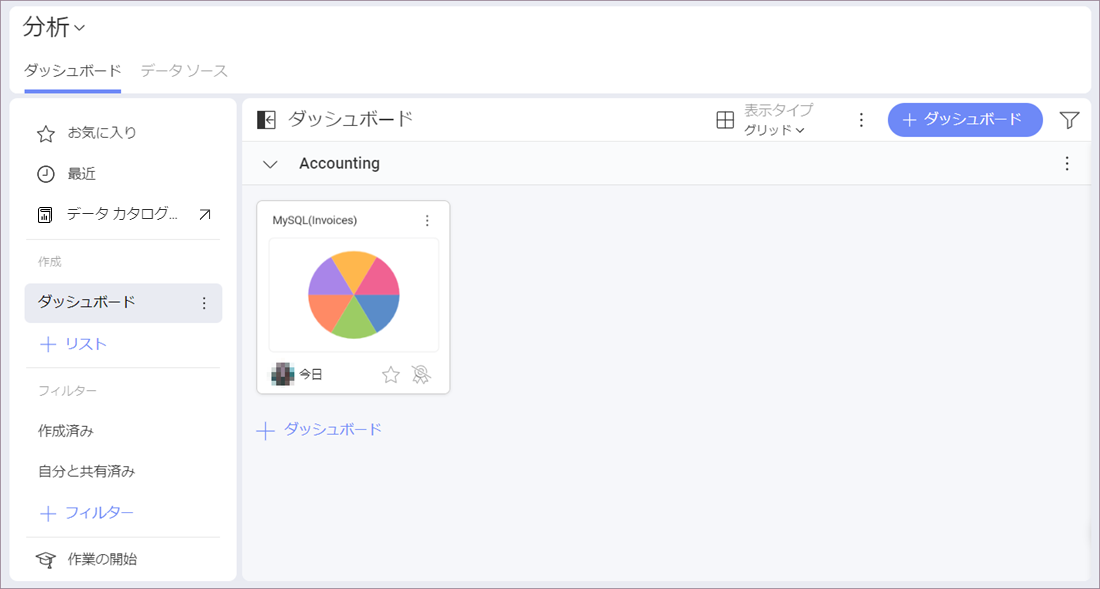The width and height of the screenshot is (1100, 589).
Task: Click the user avatar on MySQL(Invoices) card
Action: (282, 374)
